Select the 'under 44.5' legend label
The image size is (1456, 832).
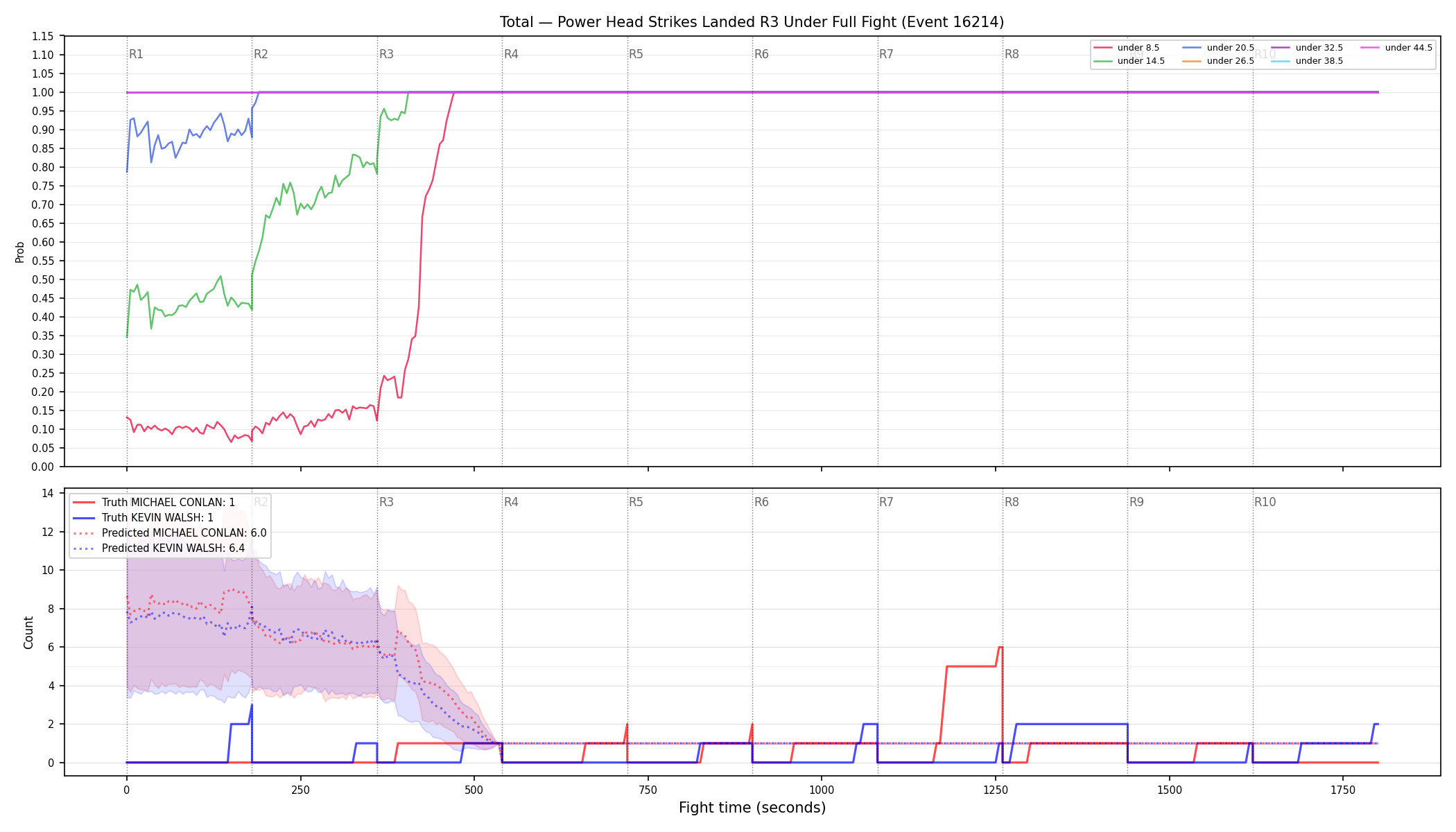click(1409, 48)
